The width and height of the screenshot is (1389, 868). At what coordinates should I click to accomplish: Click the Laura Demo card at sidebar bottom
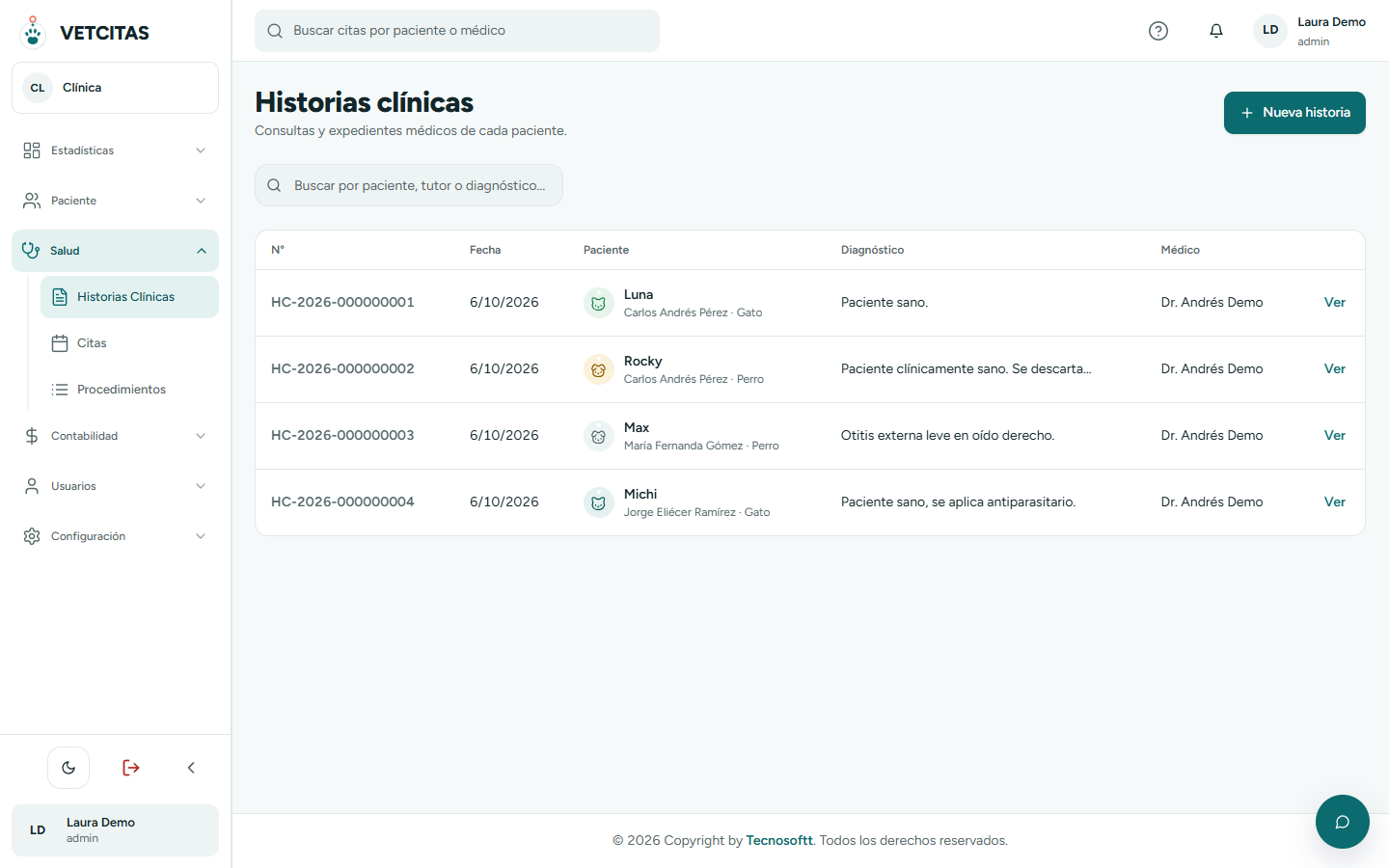(115, 830)
